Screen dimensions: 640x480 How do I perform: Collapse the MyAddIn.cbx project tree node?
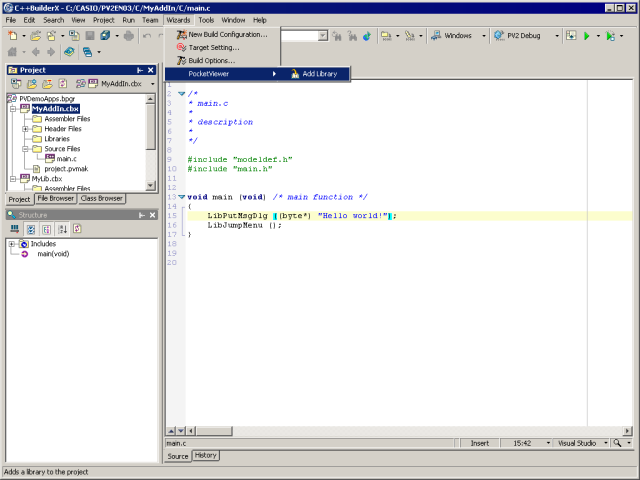13,109
